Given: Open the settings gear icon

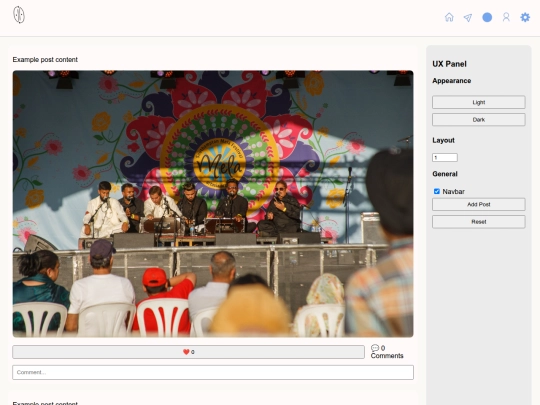Looking at the screenshot, I should 525,17.
